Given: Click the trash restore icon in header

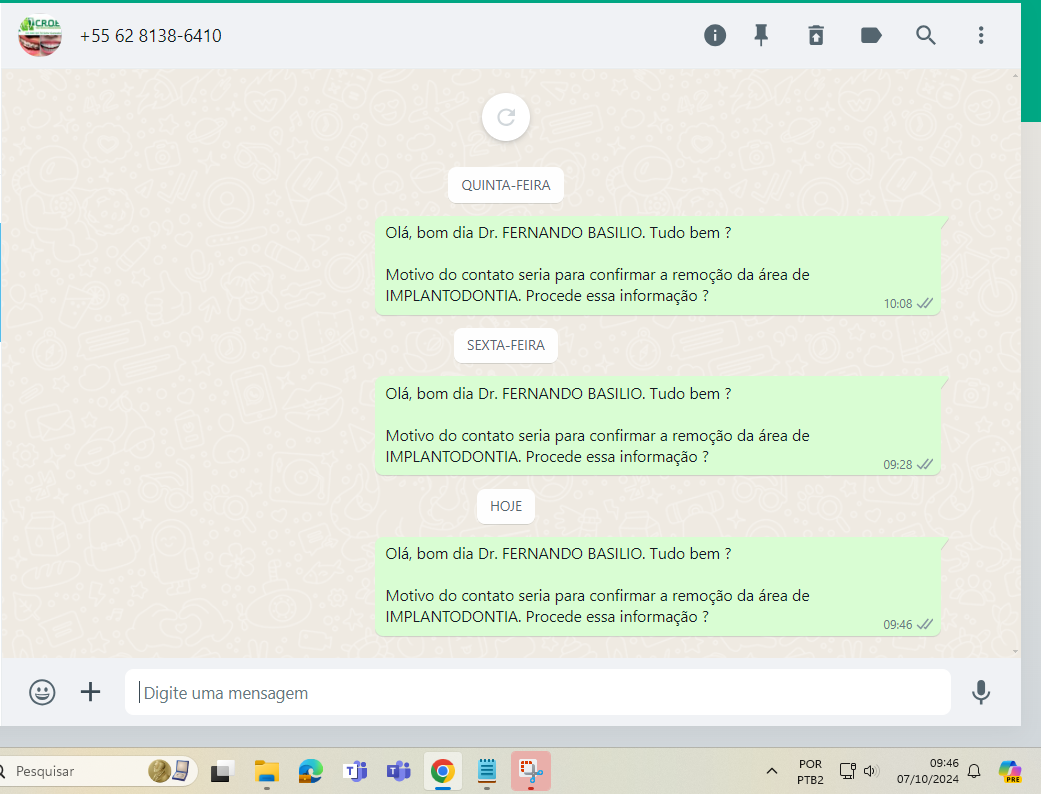Looking at the screenshot, I should click(x=816, y=36).
